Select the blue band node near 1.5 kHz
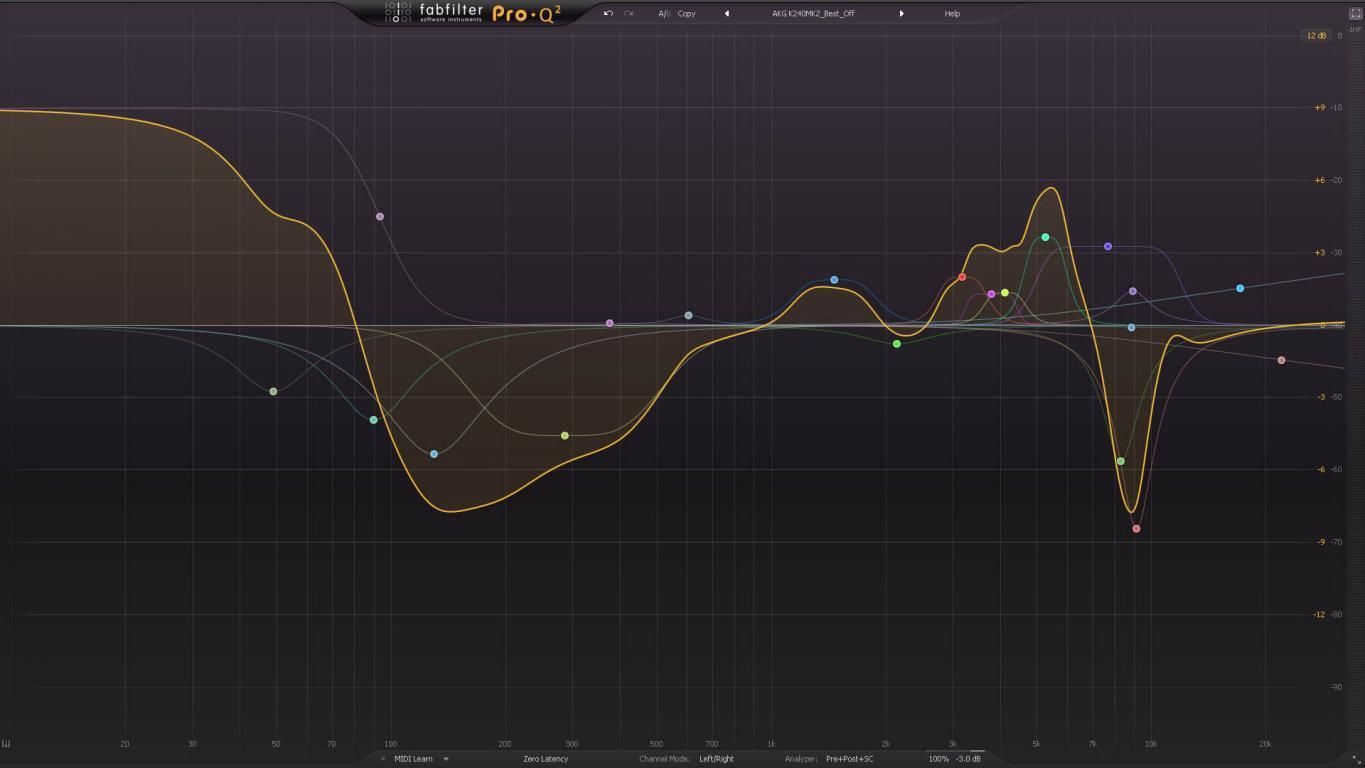1365x768 pixels. coord(834,280)
